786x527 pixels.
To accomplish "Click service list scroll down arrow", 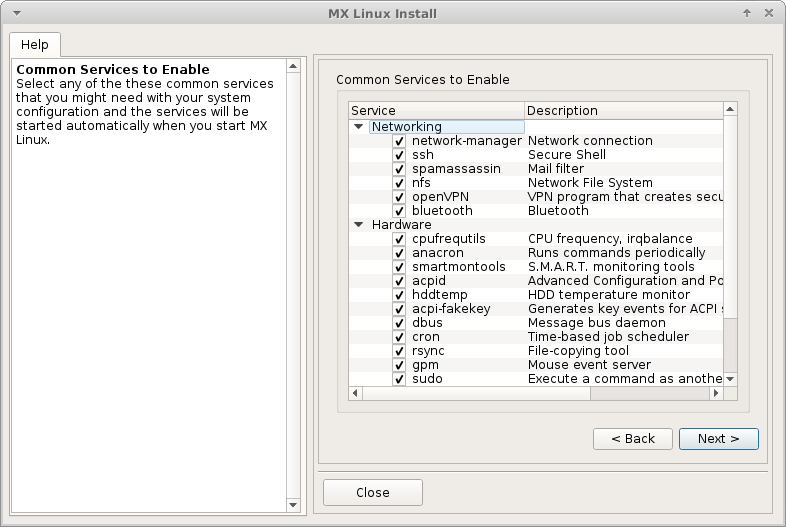I will point(730,379).
